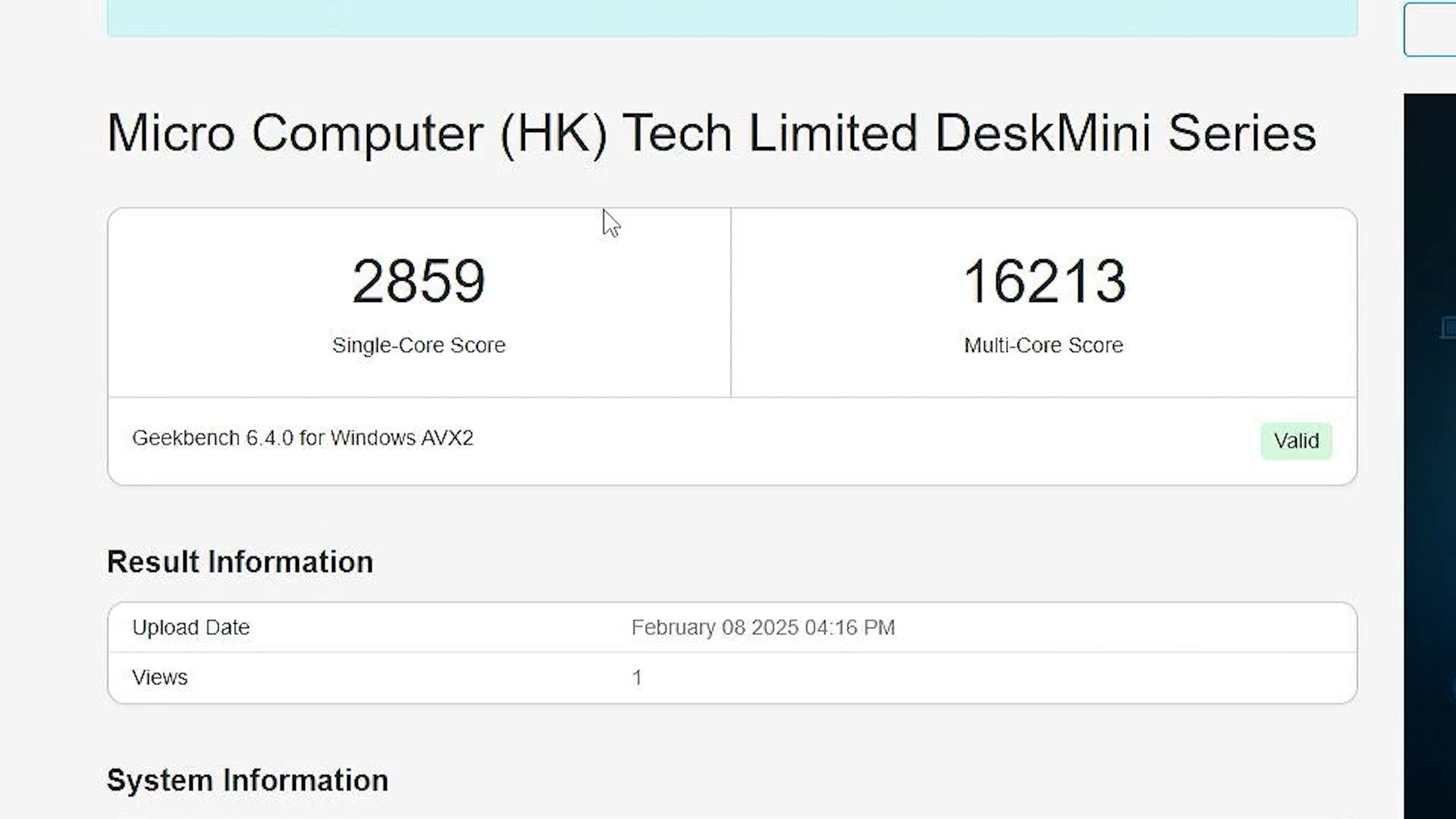1456x819 pixels.
Task: Click the light teal banner at top
Action: click(x=732, y=17)
